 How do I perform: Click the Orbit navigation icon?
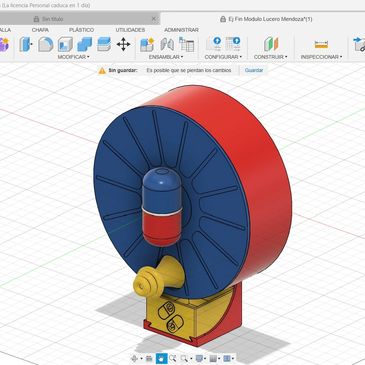(135, 358)
